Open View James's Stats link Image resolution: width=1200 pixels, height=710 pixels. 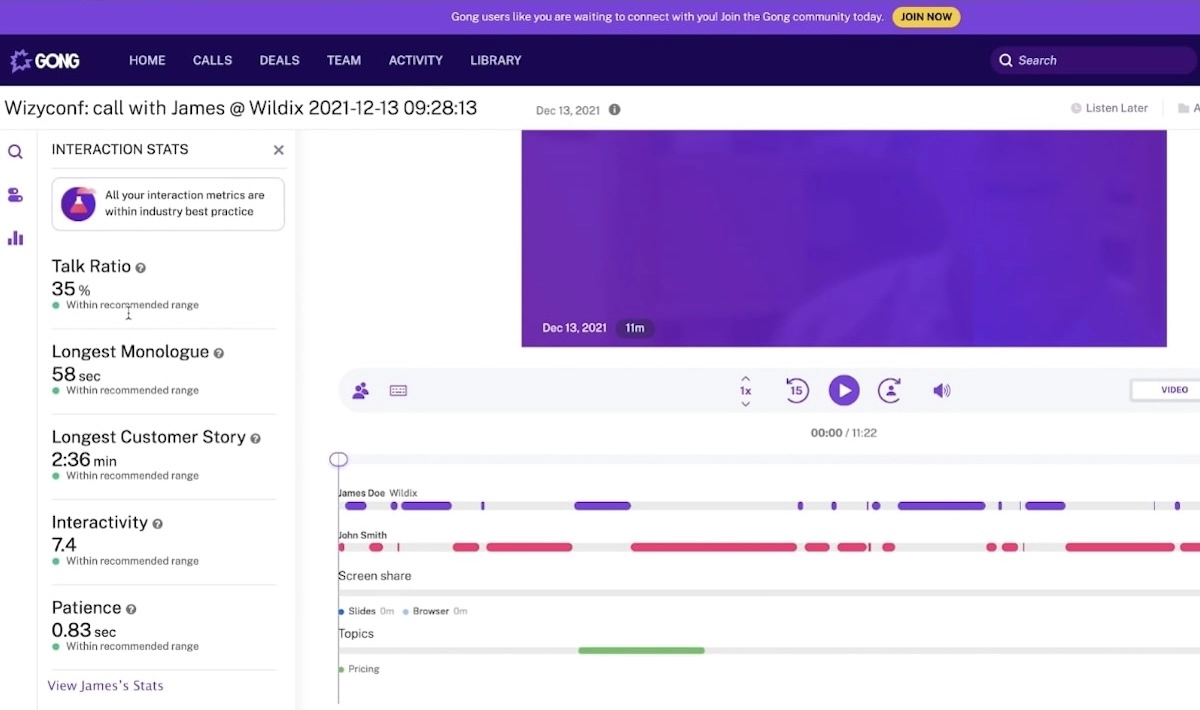(x=105, y=686)
